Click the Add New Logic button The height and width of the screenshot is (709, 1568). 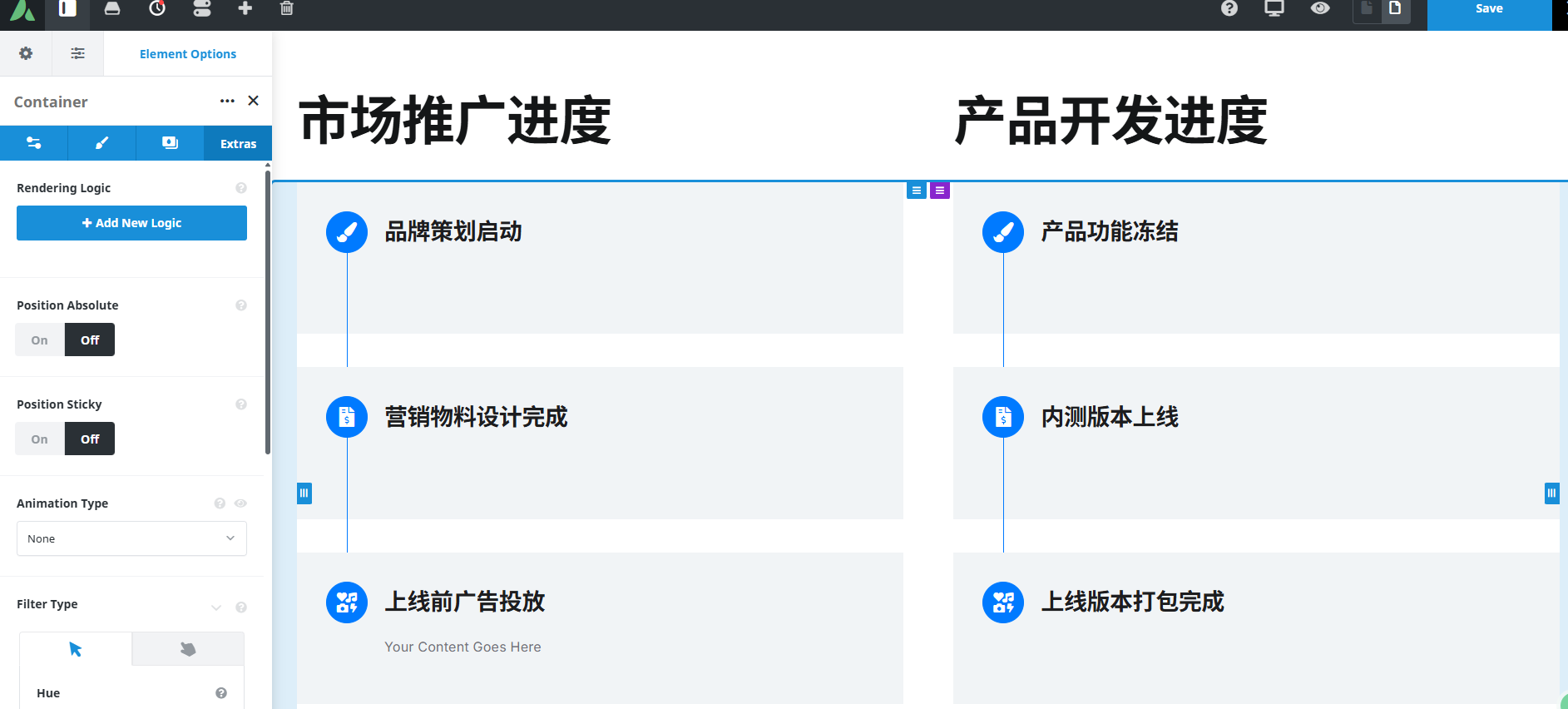pyautogui.click(x=131, y=223)
